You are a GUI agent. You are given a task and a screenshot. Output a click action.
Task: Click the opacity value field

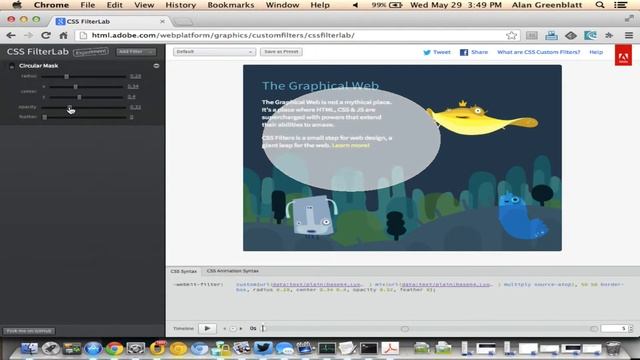[x=136, y=107]
